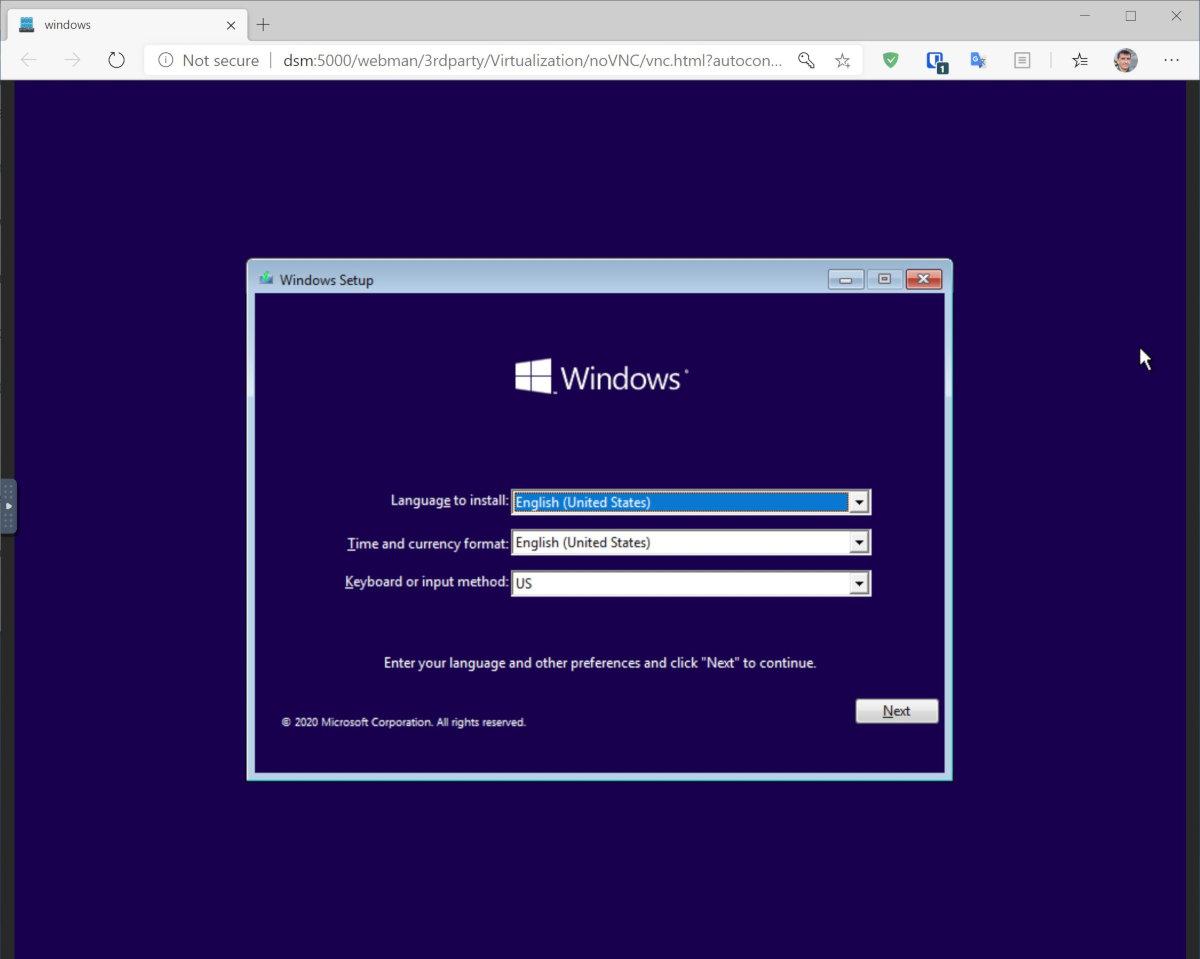Open a new browser tab
1200x959 pixels.
coord(263,24)
